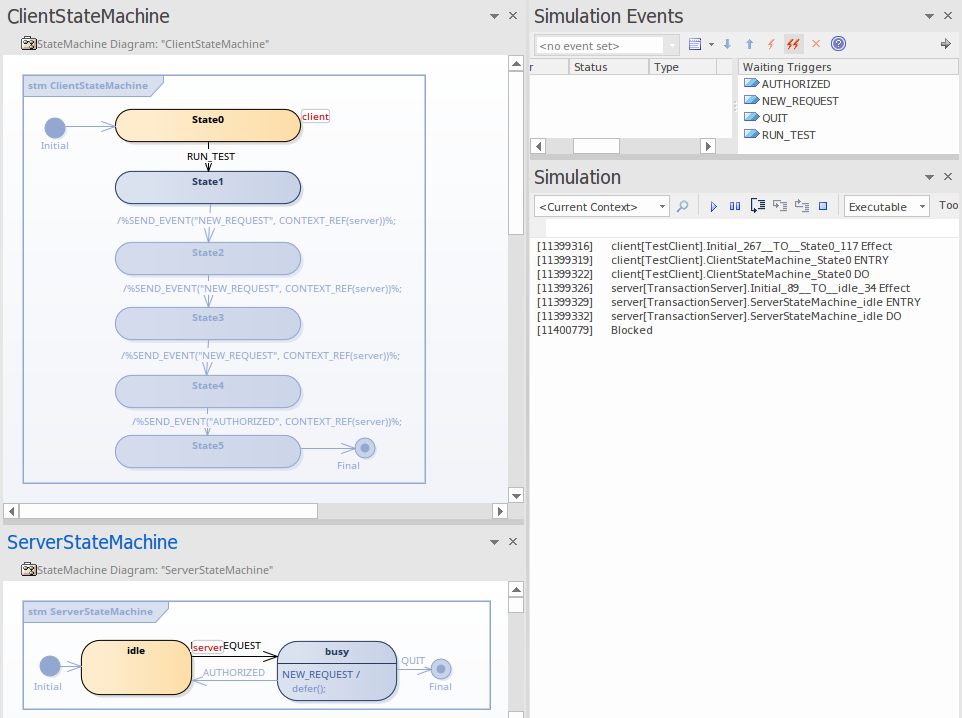The width and height of the screenshot is (962, 718).
Task: Click the ClientStateMachine horizontal scrollbar thumb
Action: click(x=168, y=511)
